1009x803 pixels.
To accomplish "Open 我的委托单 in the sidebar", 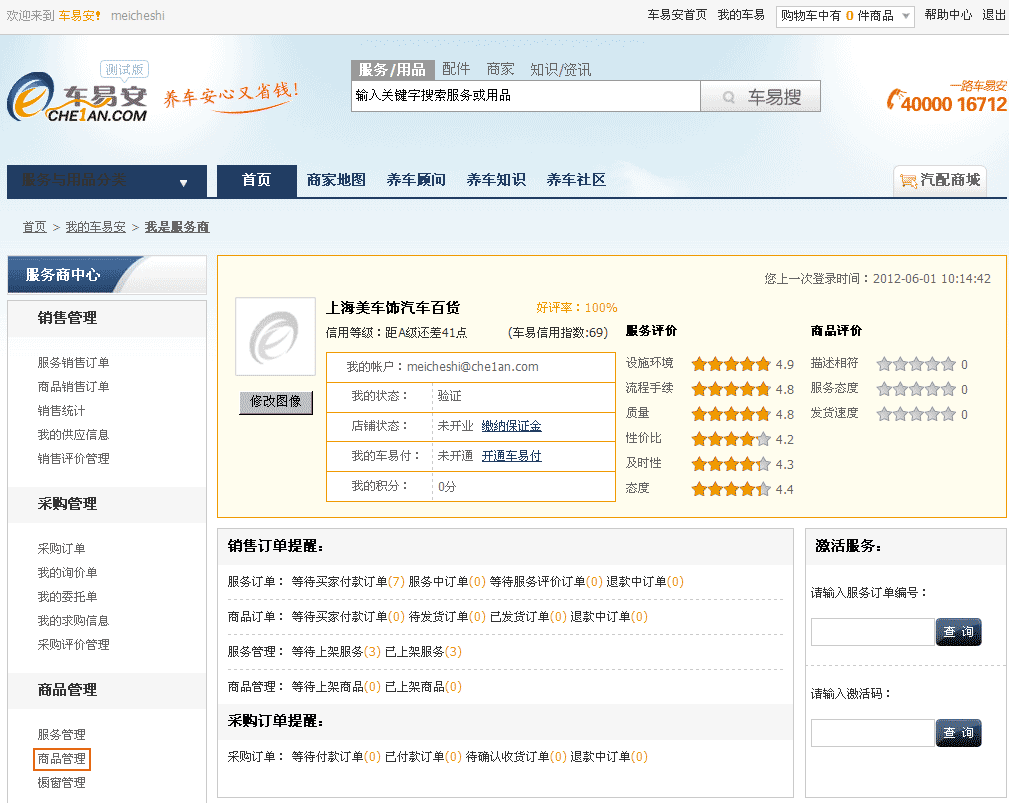I will (x=68, y=596).
